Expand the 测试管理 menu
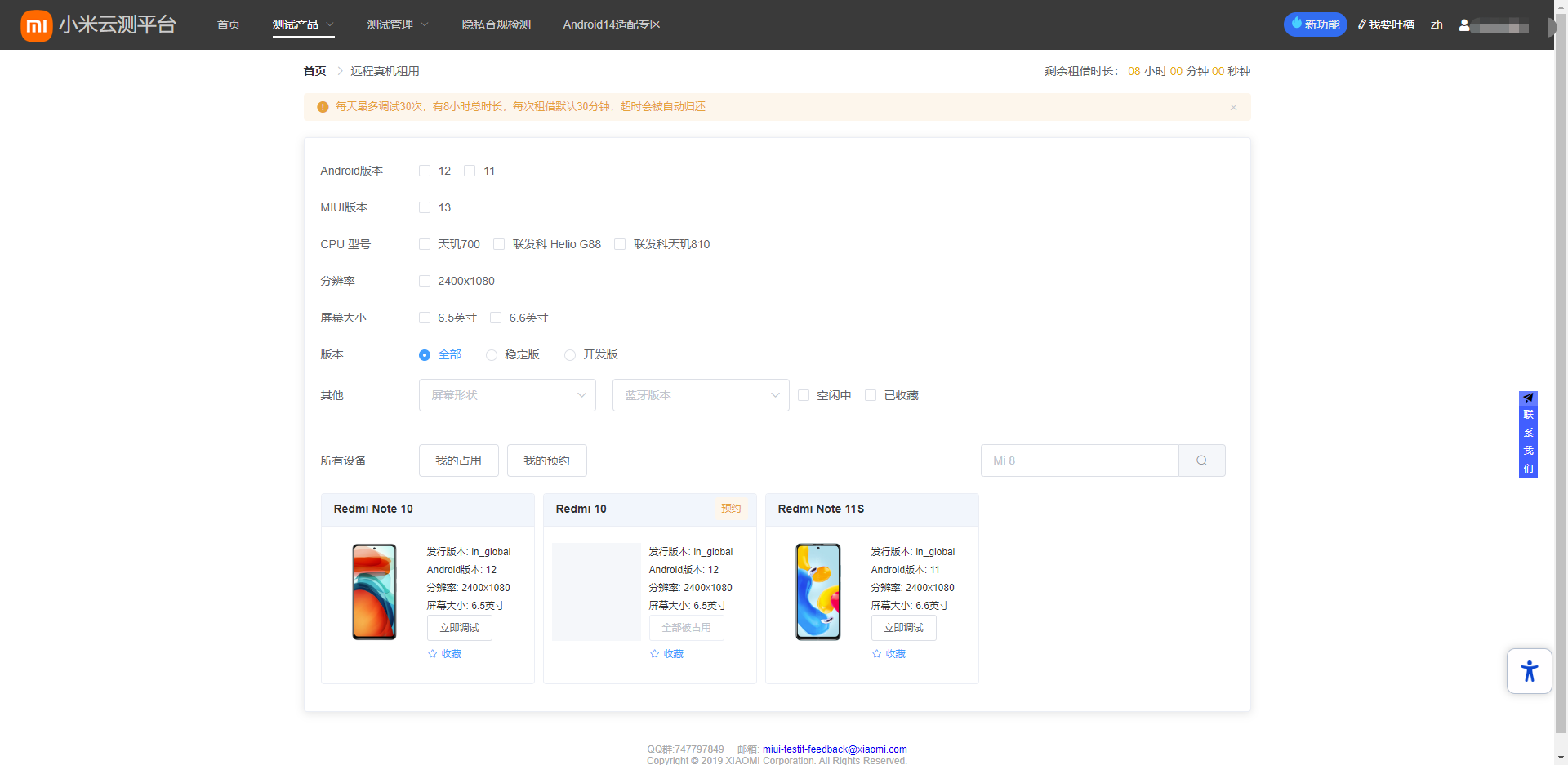 (x=398, y=25)
